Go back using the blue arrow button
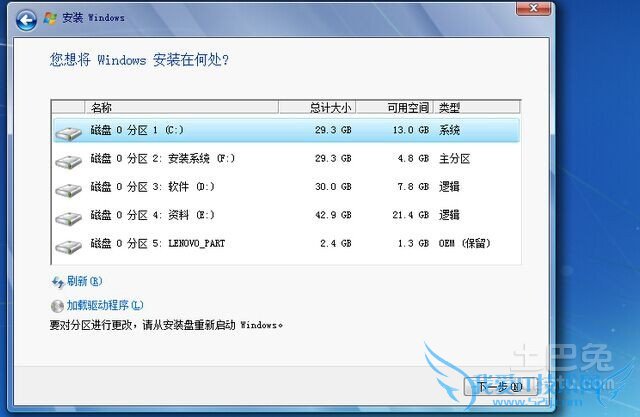The image size is (640, 417). [26, 19]
